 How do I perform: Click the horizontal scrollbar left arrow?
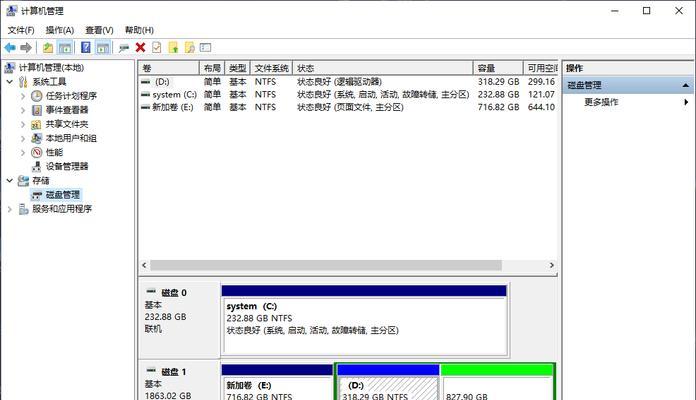click(144, 265)
